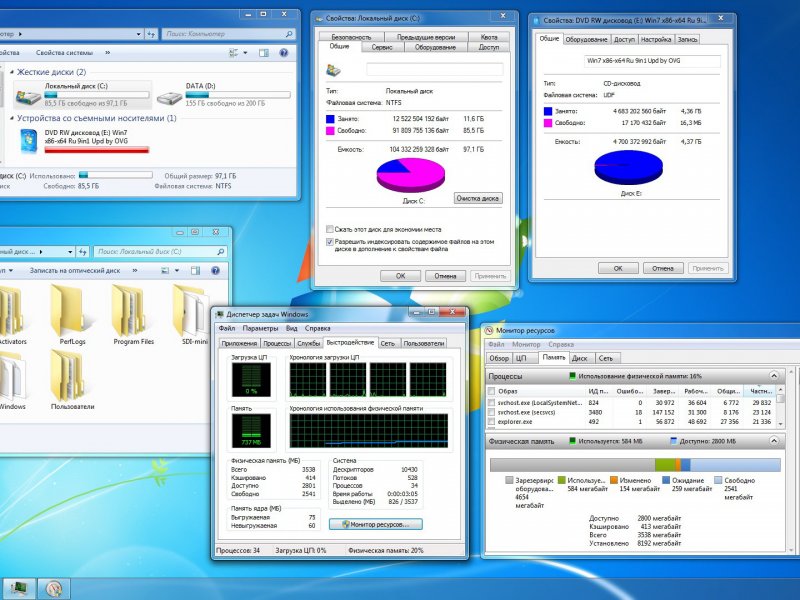Click the refresh arrows in the Локальный диск (C:) explorer window

pos(83,252)
